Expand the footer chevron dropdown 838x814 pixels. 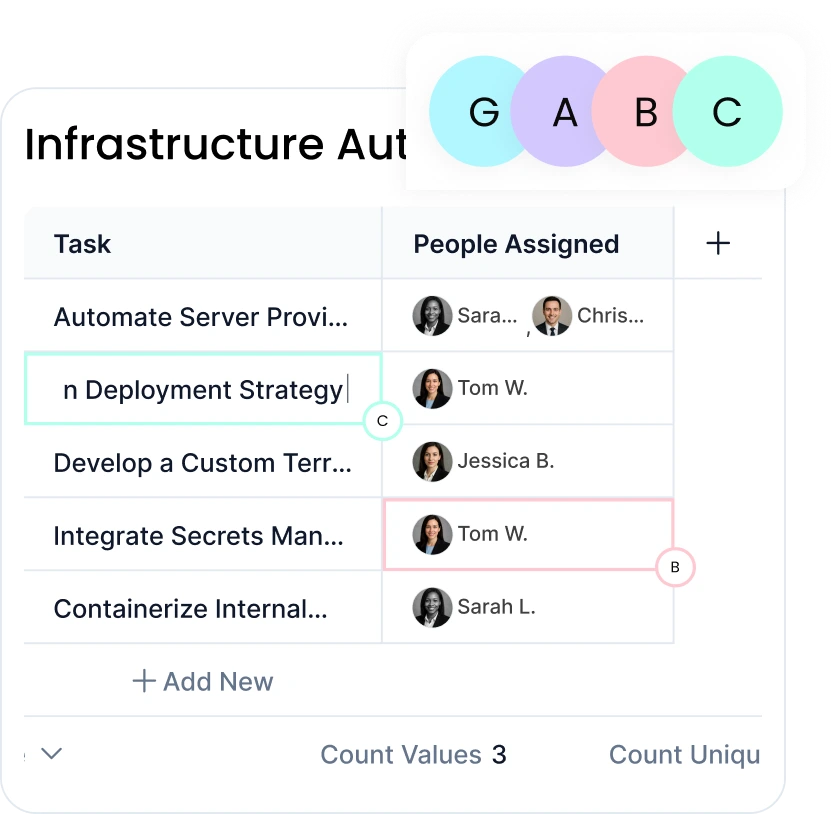(x=52, y=754)
